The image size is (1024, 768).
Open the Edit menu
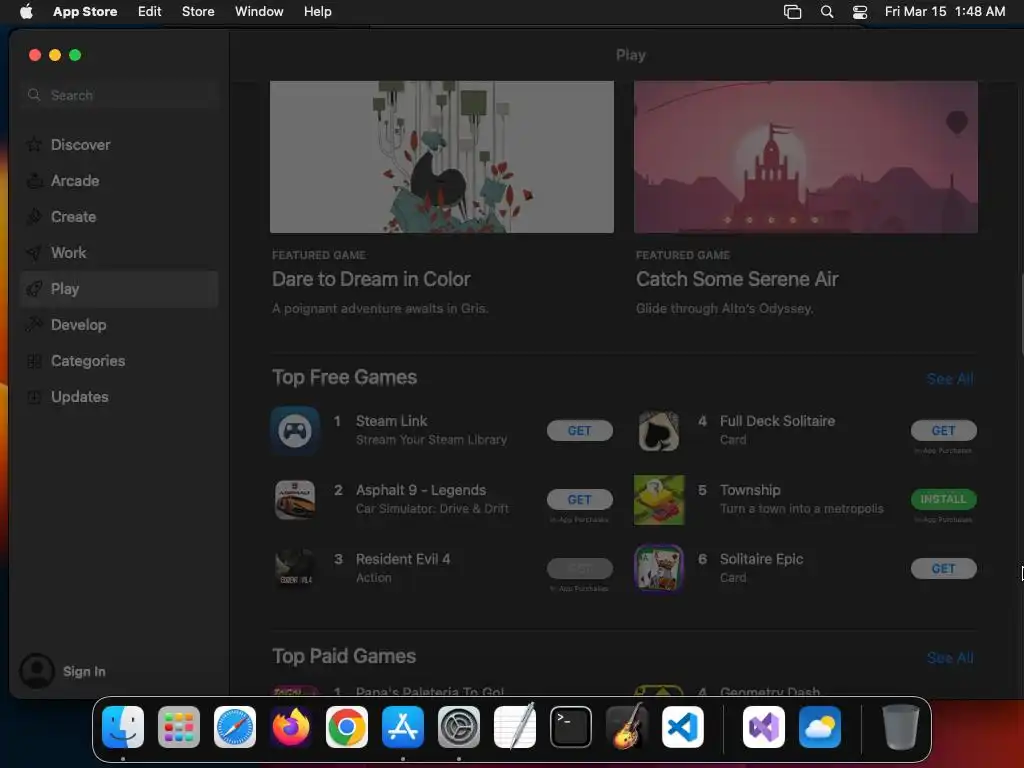pos(150,11)
